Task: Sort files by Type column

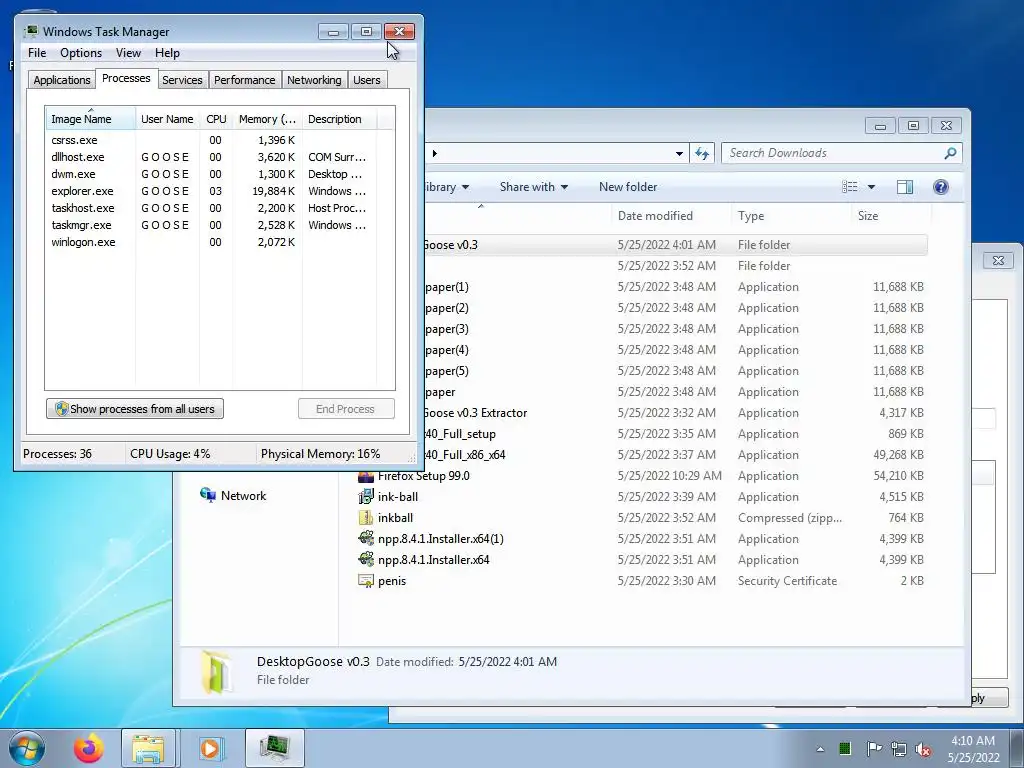Action: [791, 216]
